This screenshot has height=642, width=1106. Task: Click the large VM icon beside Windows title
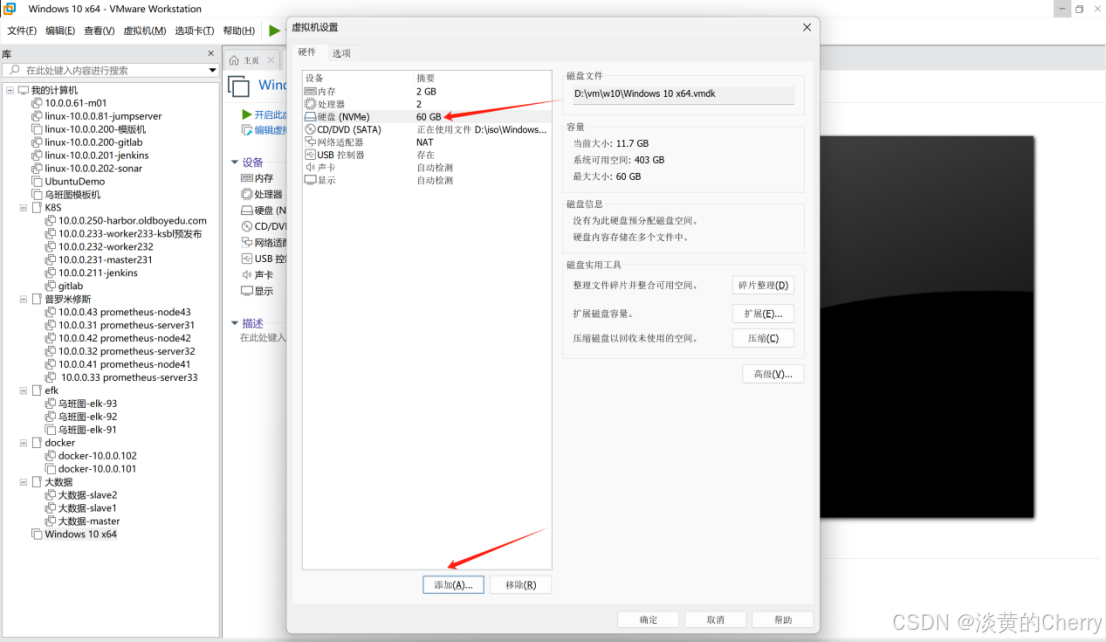pyautogui.click(x=238, y=86)
